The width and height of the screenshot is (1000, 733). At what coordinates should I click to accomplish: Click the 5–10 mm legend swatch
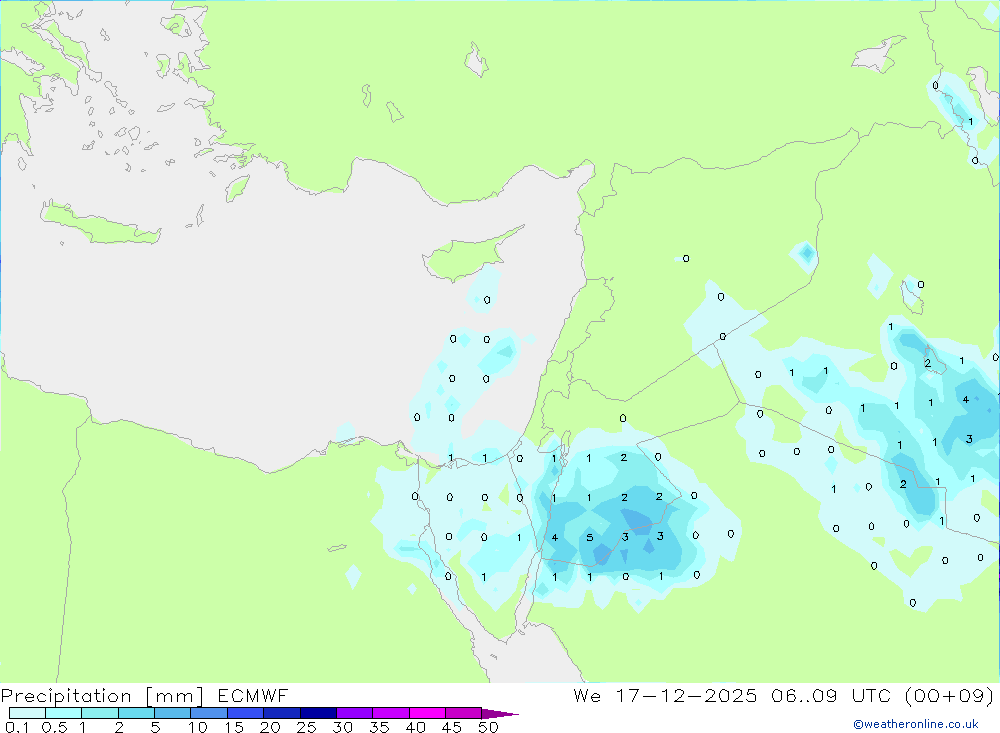tap(173, 713)
